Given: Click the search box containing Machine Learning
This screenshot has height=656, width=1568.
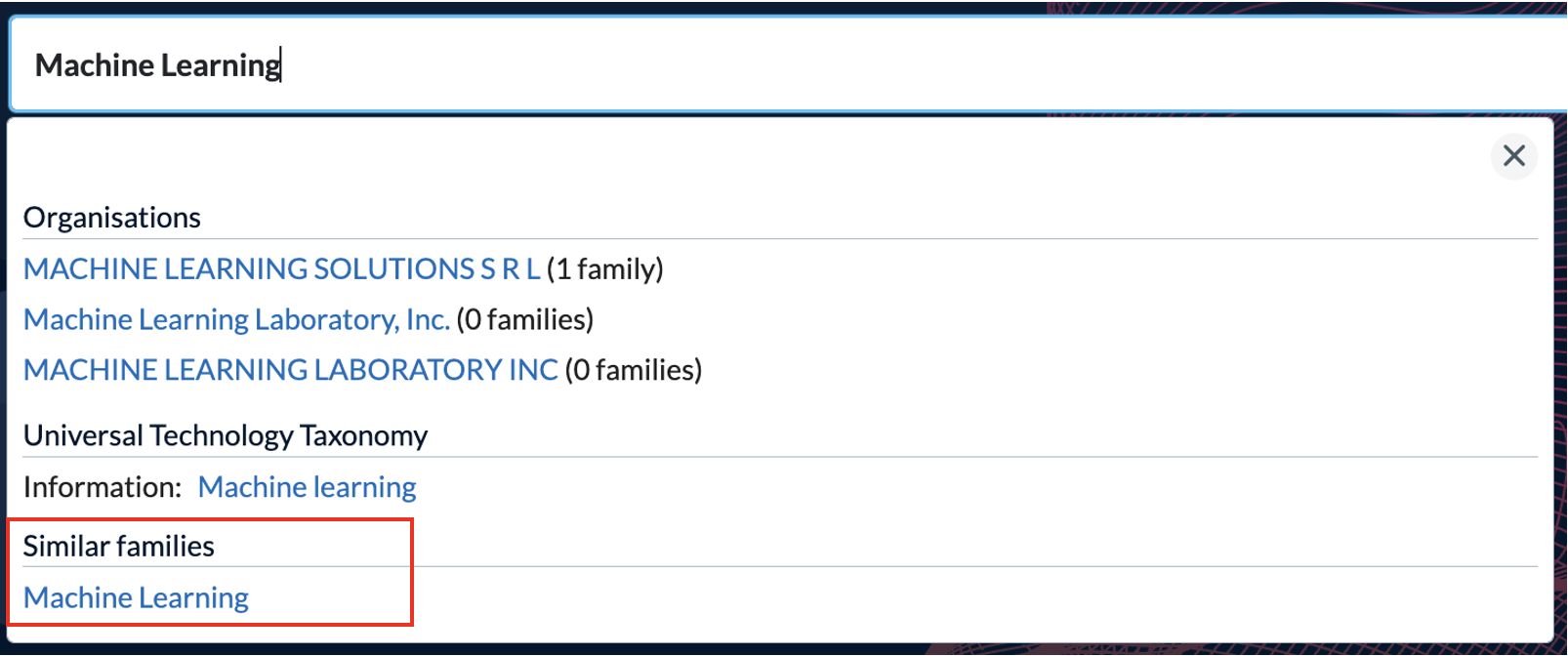Looking at the screenshot, I should (x=789, y=64).
